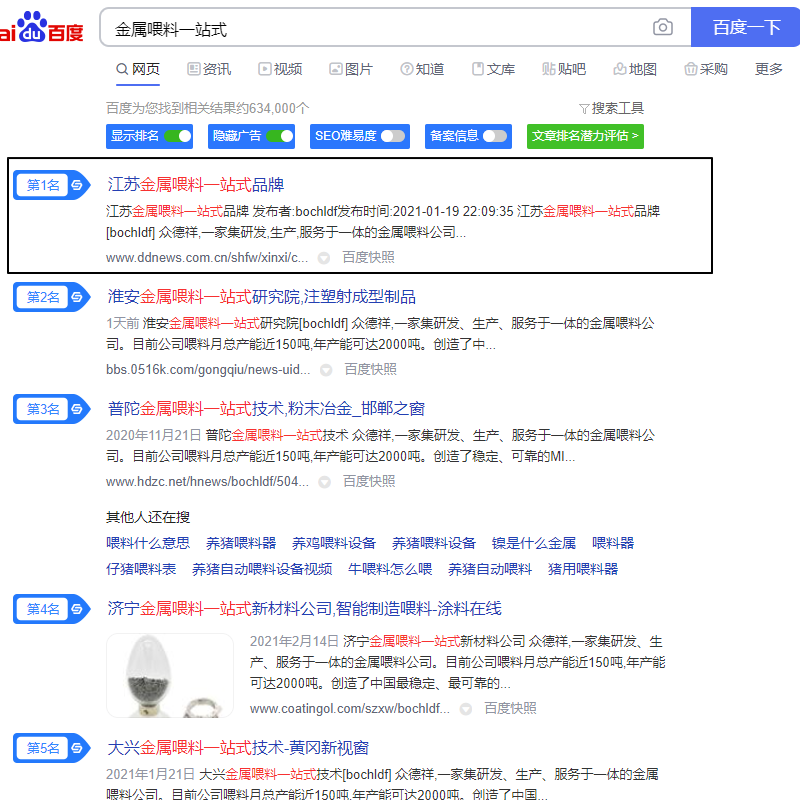The height and width of the screenshot is (800, 800).
Task: Open the 采购 tab
Action: pos(706,69)
